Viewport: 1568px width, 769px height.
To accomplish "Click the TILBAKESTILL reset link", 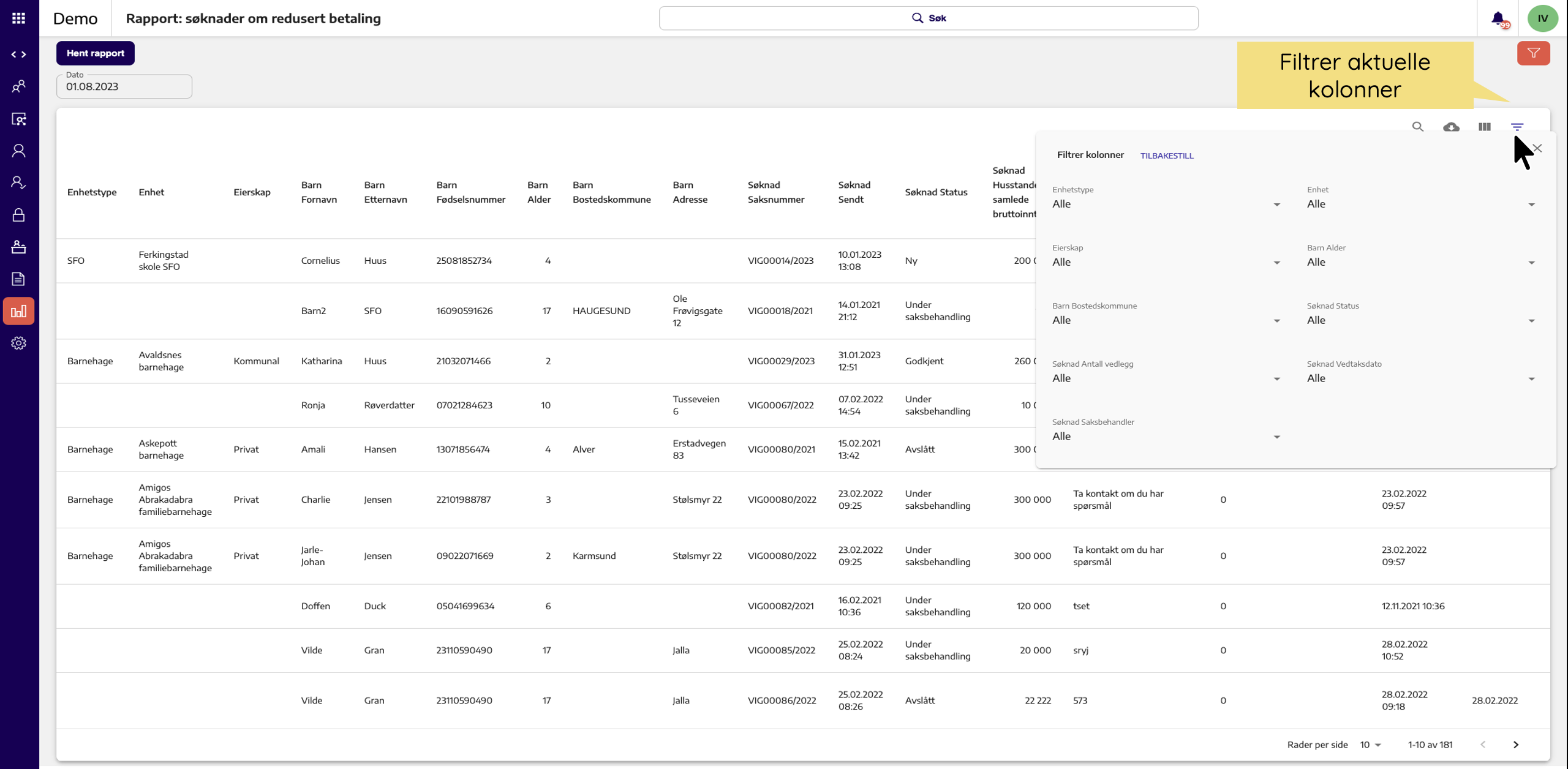I will coord(1167,156).
